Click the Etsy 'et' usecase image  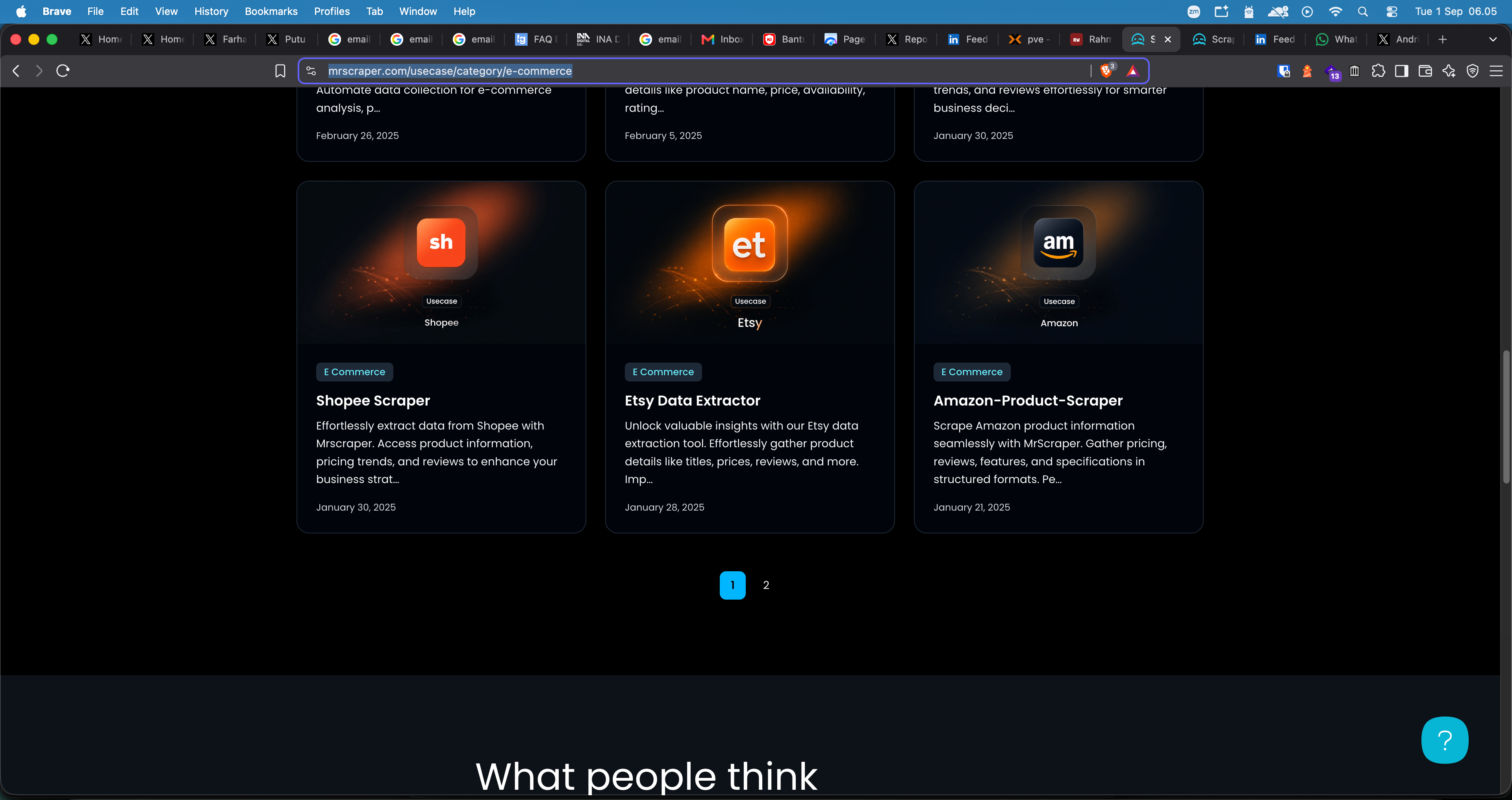[x=750, y=262]
